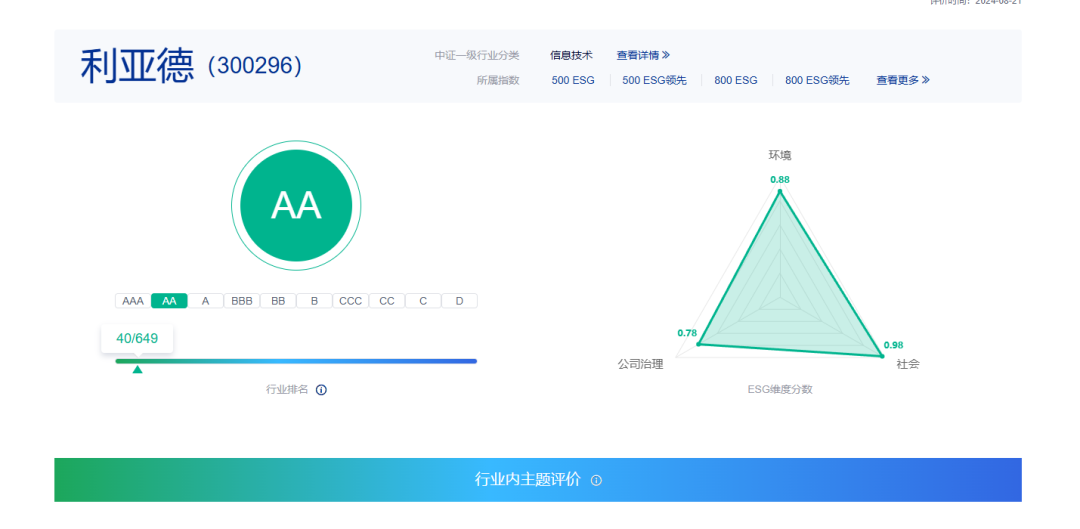Select the highlighted AA rating box
The image size is (1080, 529).
pyautogui.click(x=169, y=301)
